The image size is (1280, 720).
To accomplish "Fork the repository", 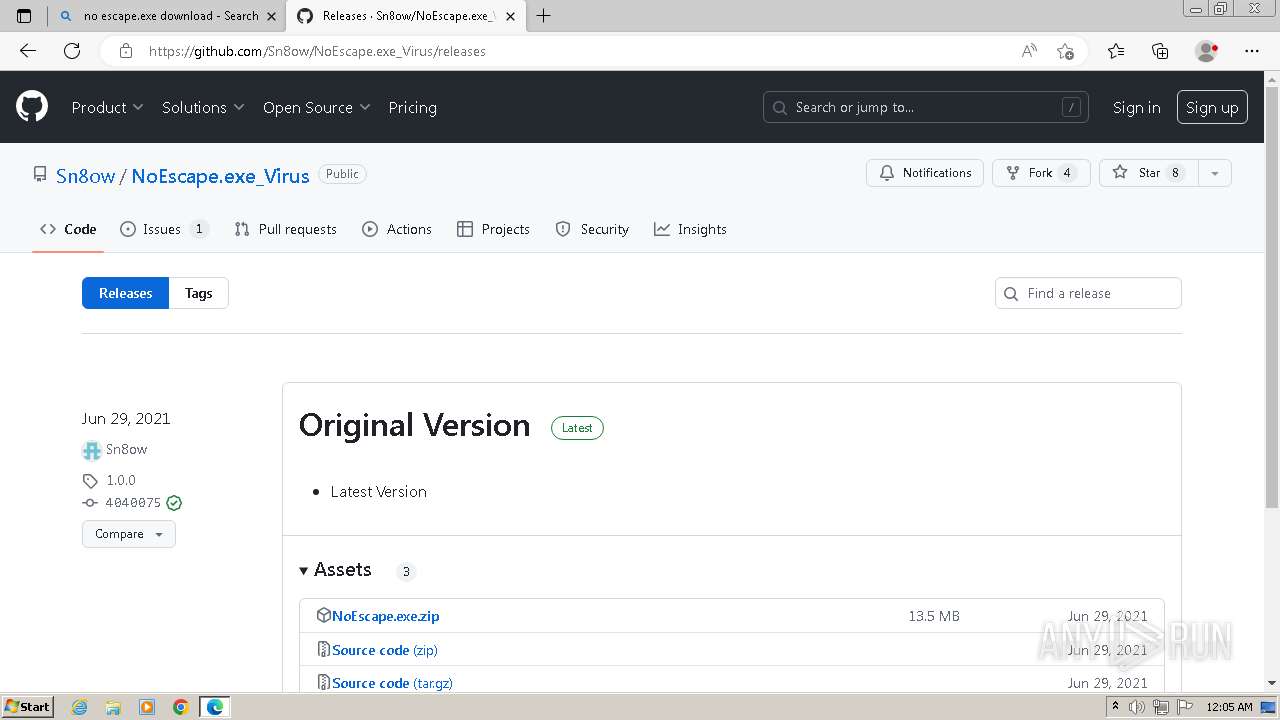I will pos(1041,173).
